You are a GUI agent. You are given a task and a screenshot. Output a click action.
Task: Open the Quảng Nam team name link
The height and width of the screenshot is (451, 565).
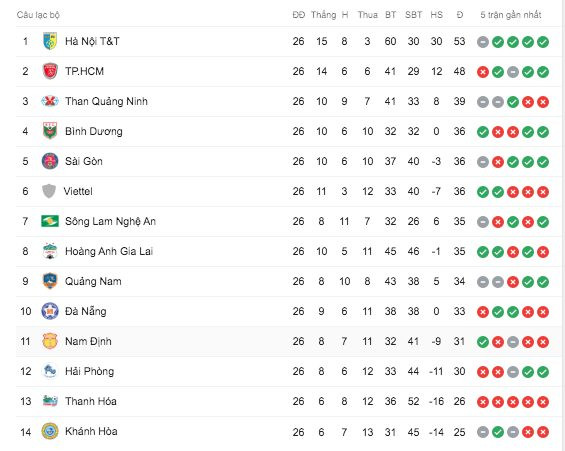(93, 281)
